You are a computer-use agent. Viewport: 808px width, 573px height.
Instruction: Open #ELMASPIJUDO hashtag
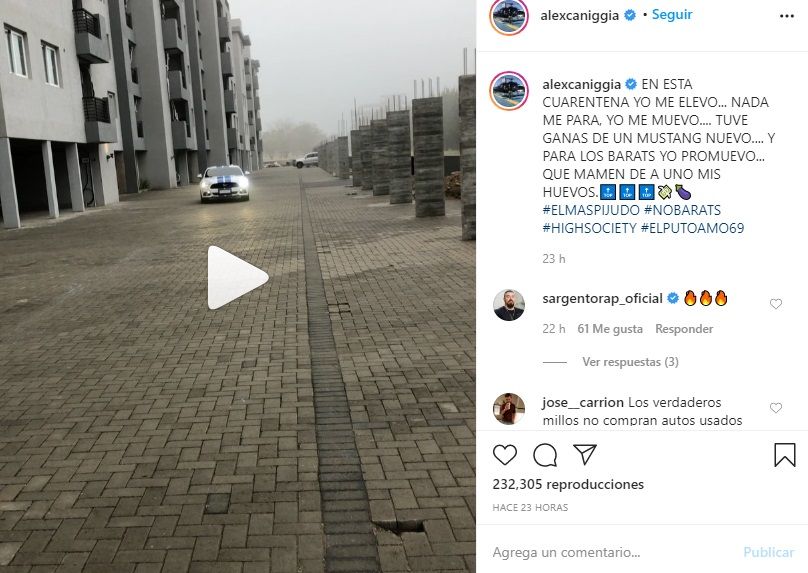point(590,210)
